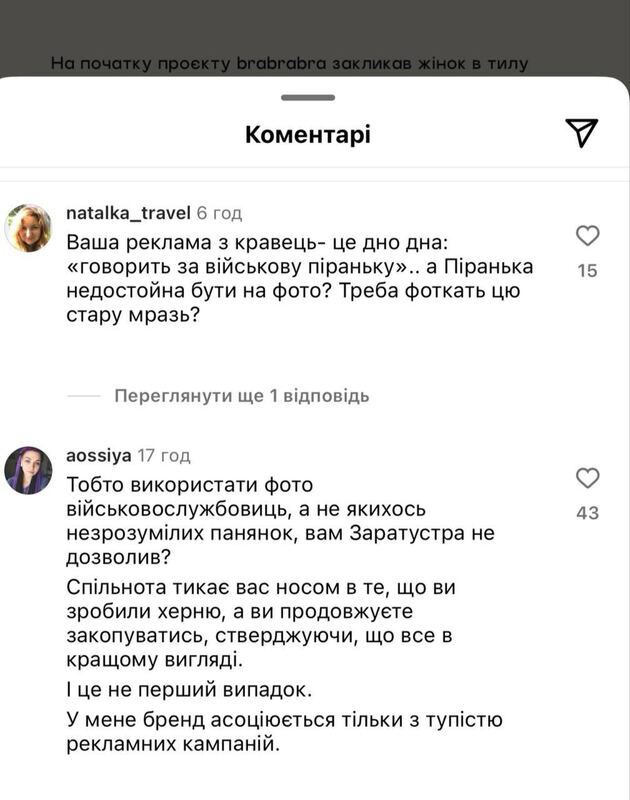Like aossiya's comment with the heart

588,478
